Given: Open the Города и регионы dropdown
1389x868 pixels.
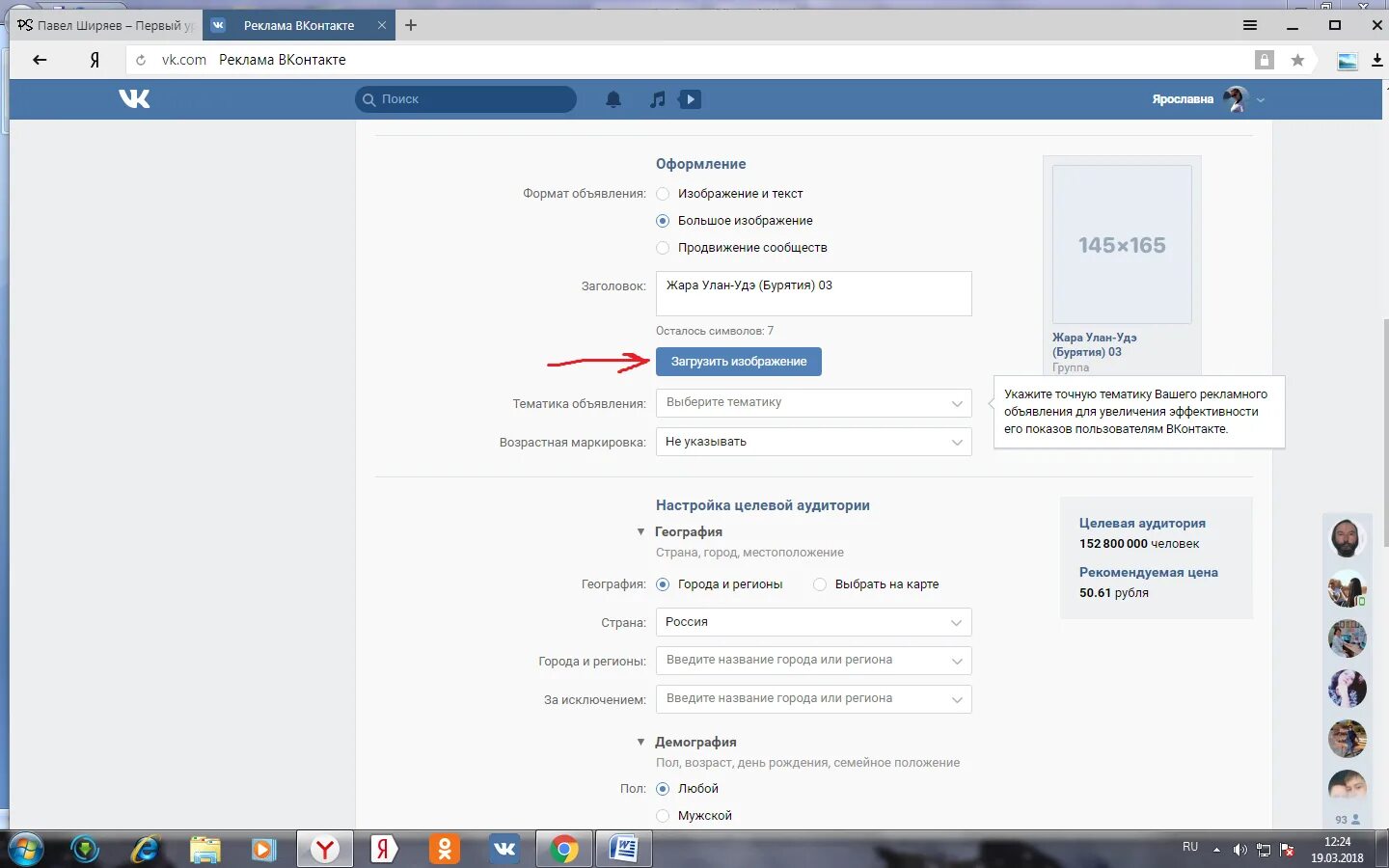Looking at the screenshot, I should tap(813, 661).
